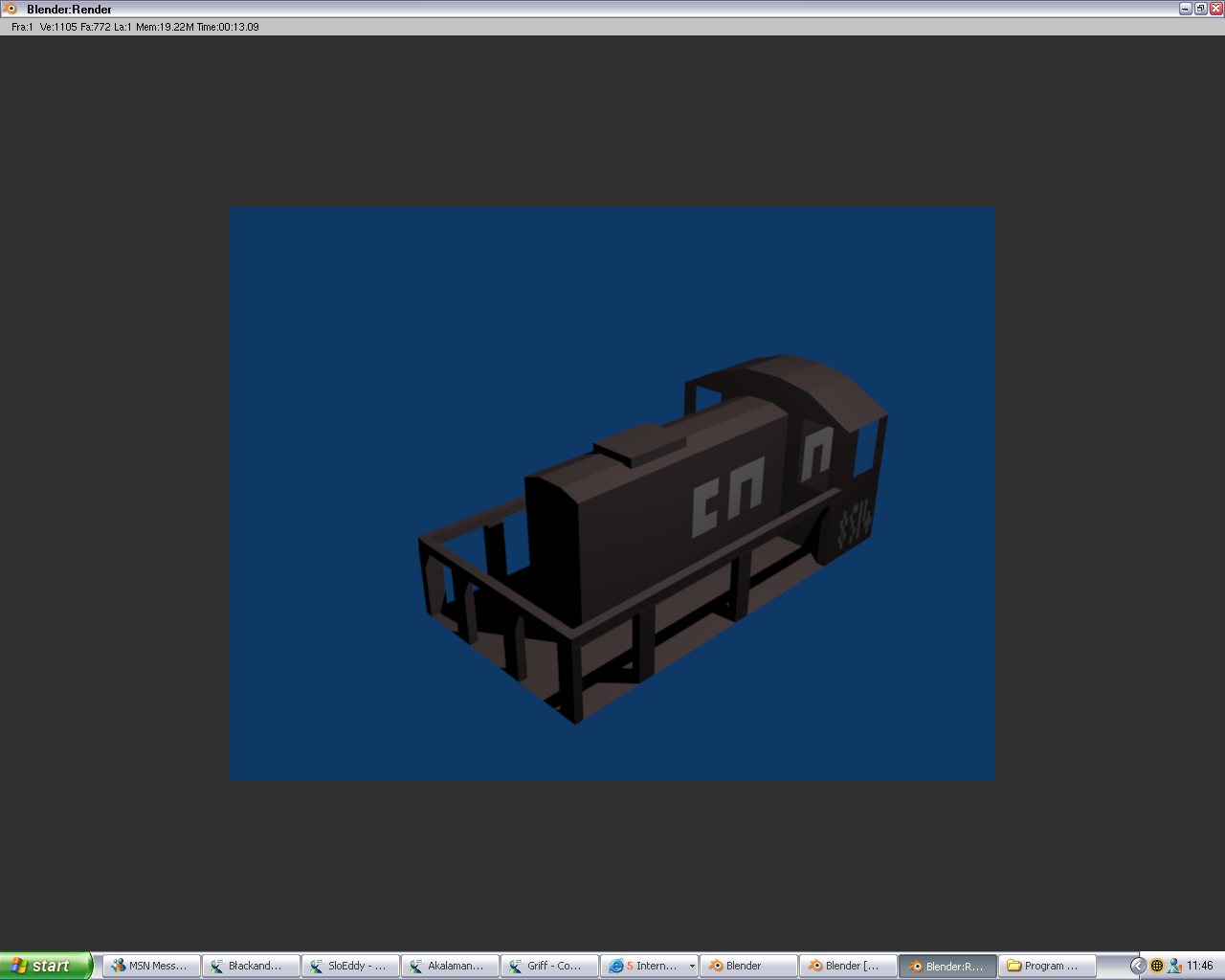Viewport: 1225px width, 980px height.
Task: Click the active Blender:R... taskbar button
Action: pyautogui.click(x=948, y=966)
